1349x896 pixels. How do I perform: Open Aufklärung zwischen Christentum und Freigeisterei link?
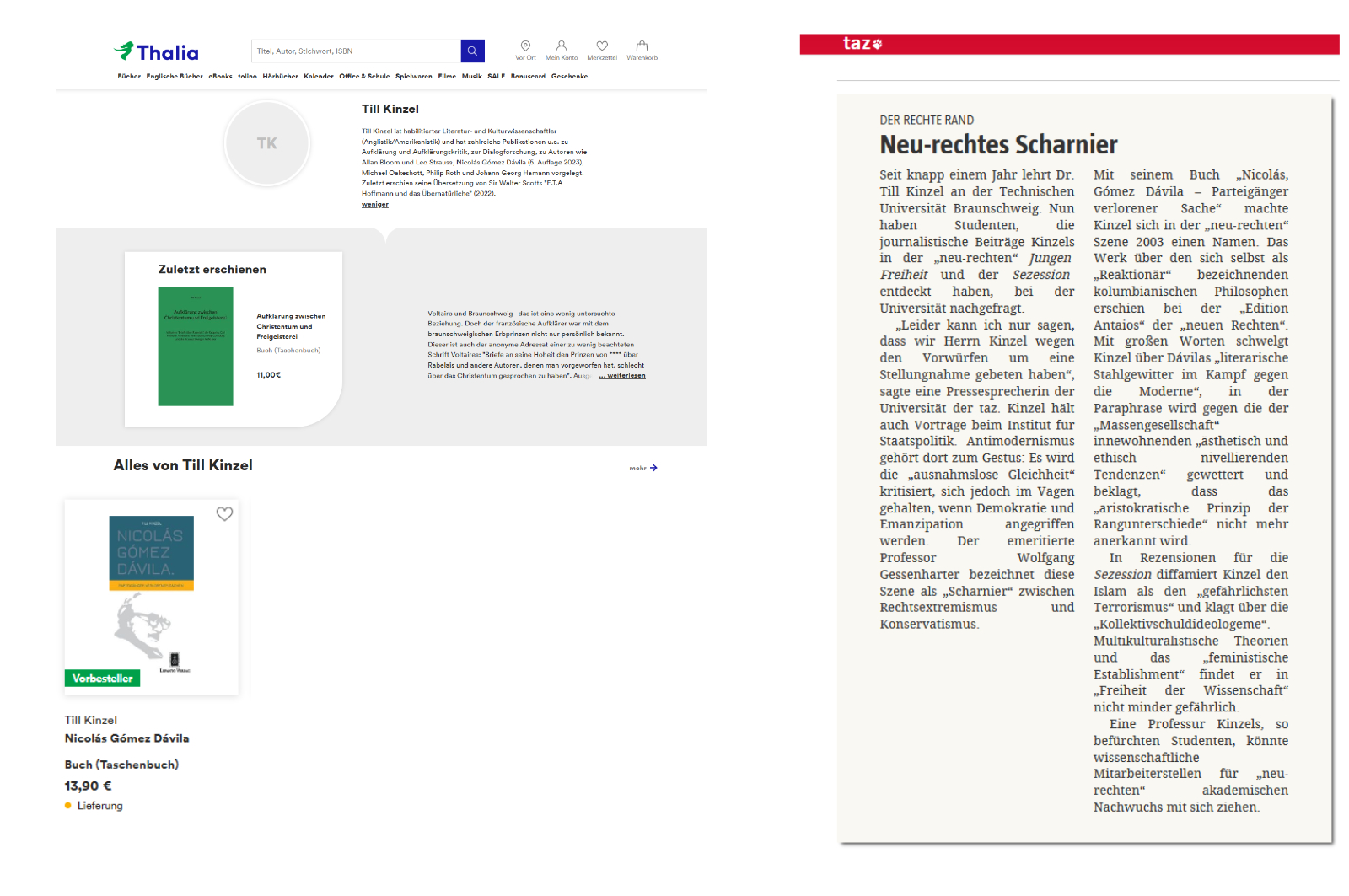click(290, 326)
